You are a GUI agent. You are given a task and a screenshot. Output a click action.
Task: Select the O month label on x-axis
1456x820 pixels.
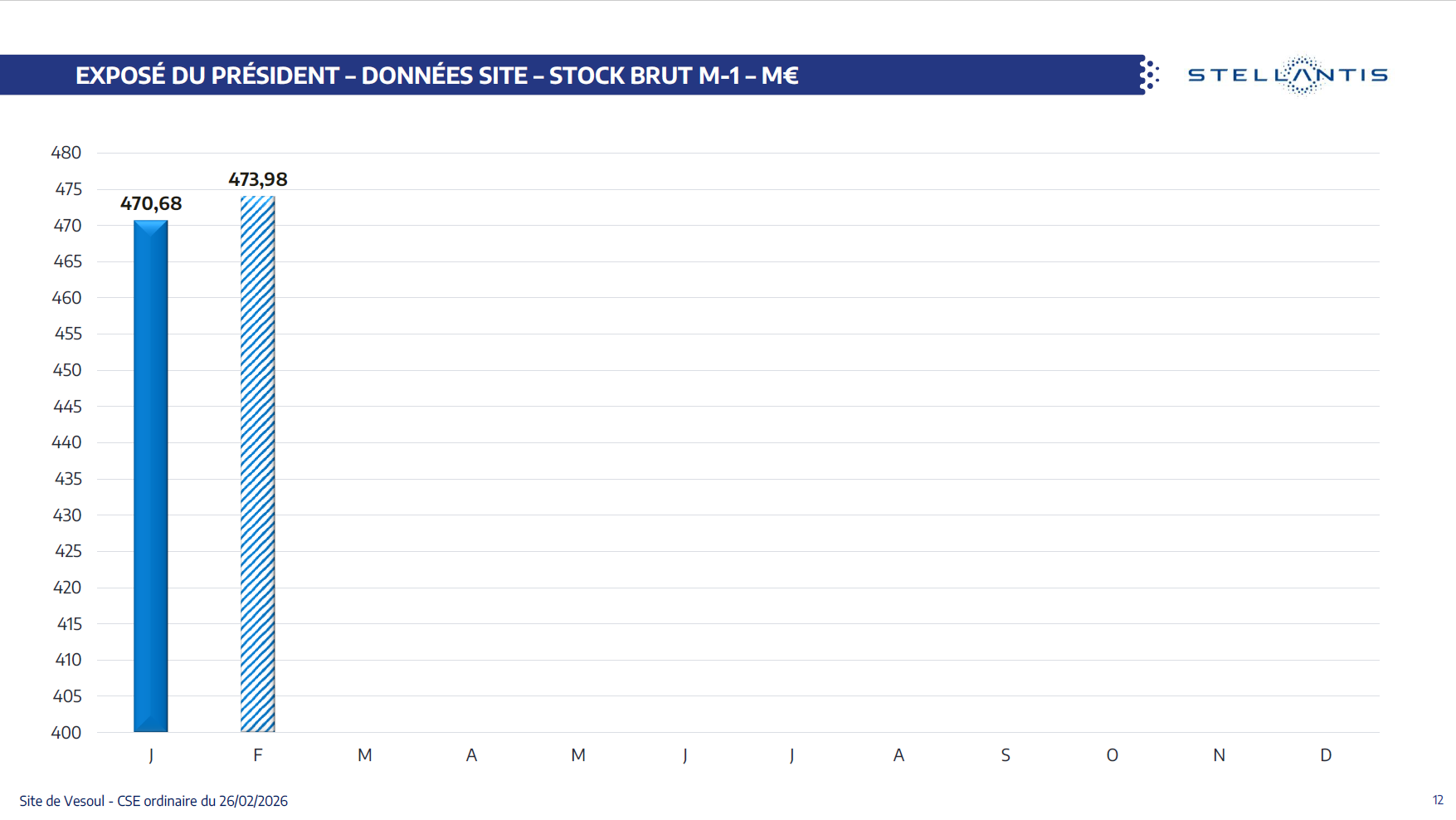click(1112, 755)
